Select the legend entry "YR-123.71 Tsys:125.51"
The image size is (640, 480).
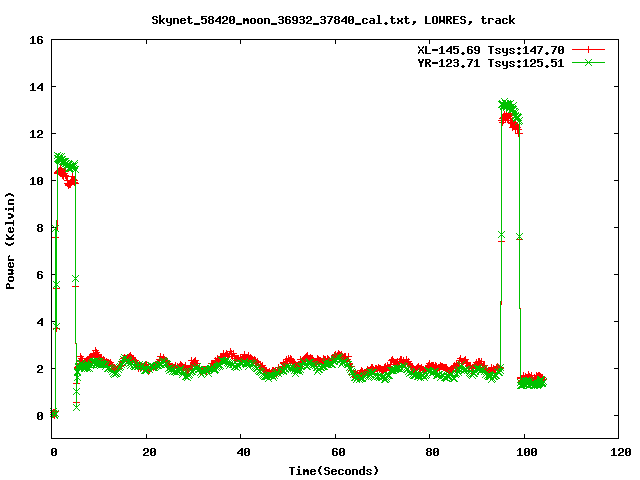click(x=491, y=63)
